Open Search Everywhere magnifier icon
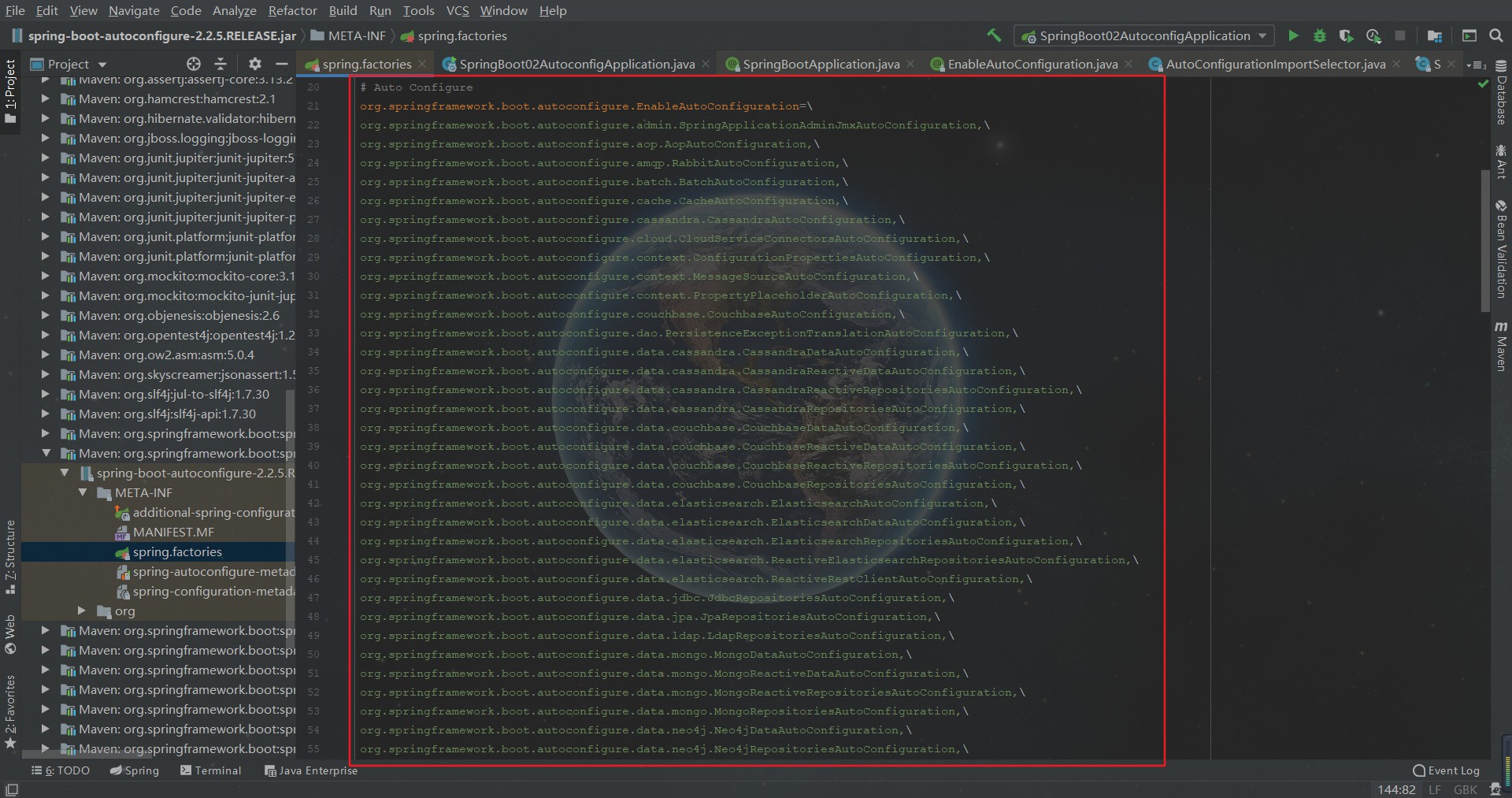 coord(1495,35)
